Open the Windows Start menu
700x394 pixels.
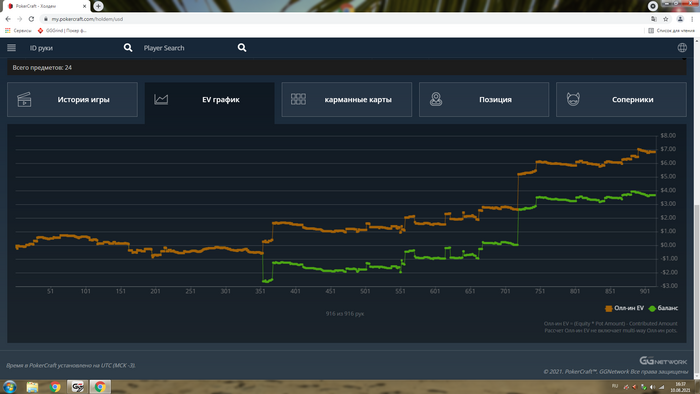click(9, 386)
